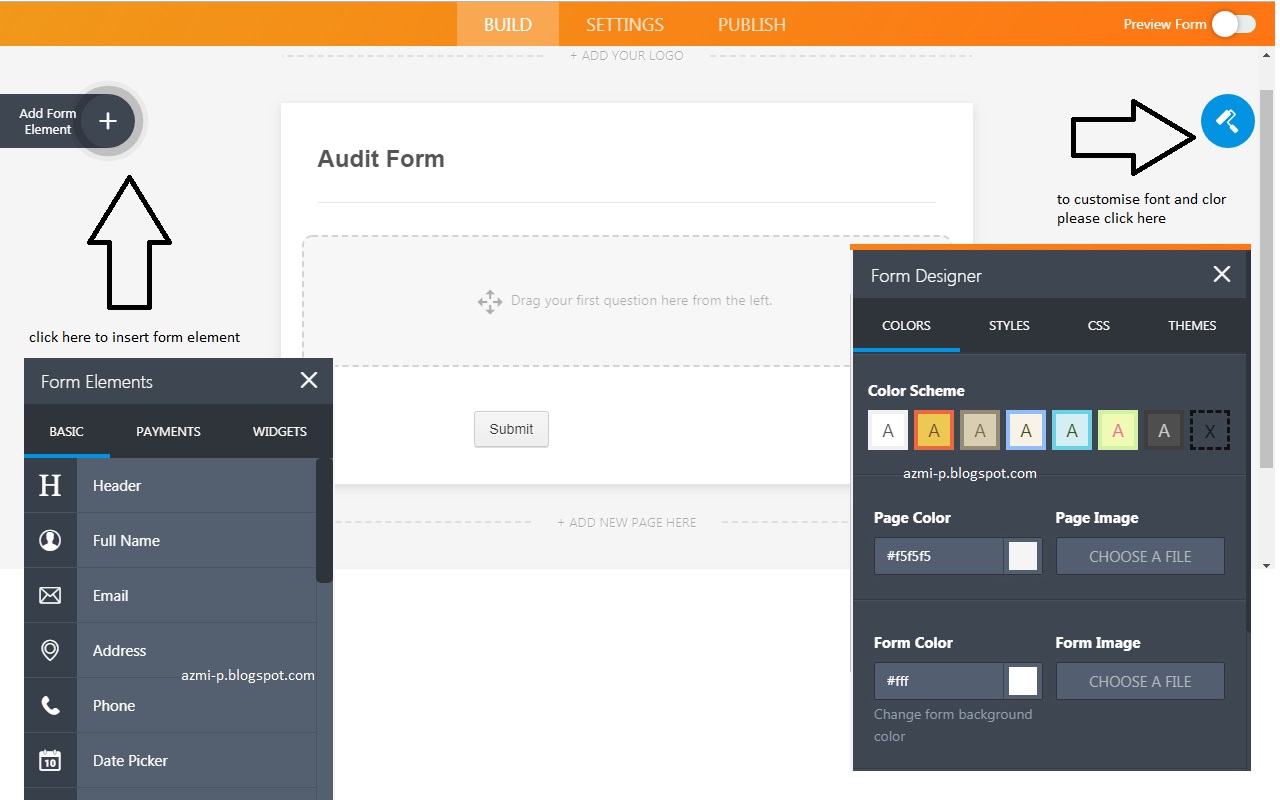Click CHOOSE A FILE for Form Image
The width and height of the screenshot is (1280, 800).
(x=1140, y=682)
